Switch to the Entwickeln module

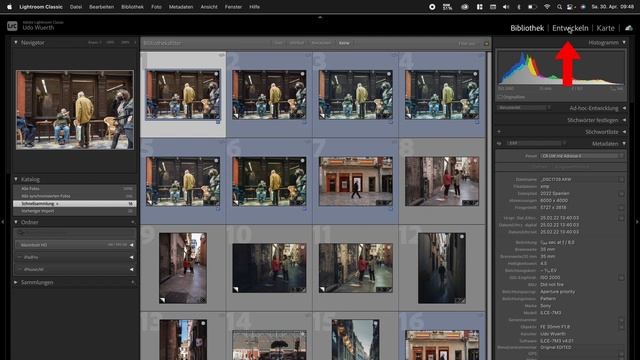click(570, 28)
